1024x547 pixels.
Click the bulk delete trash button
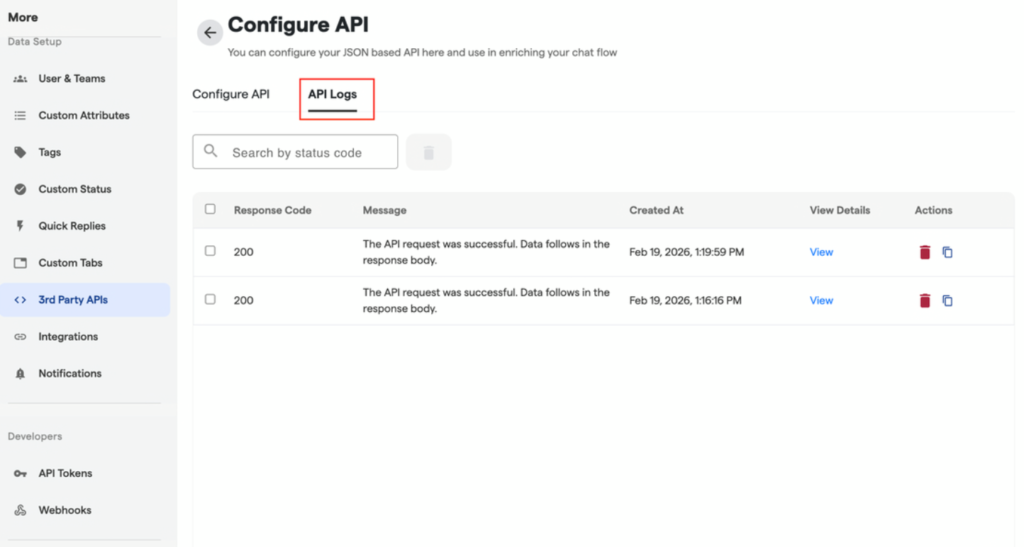[x=428, y=152]
